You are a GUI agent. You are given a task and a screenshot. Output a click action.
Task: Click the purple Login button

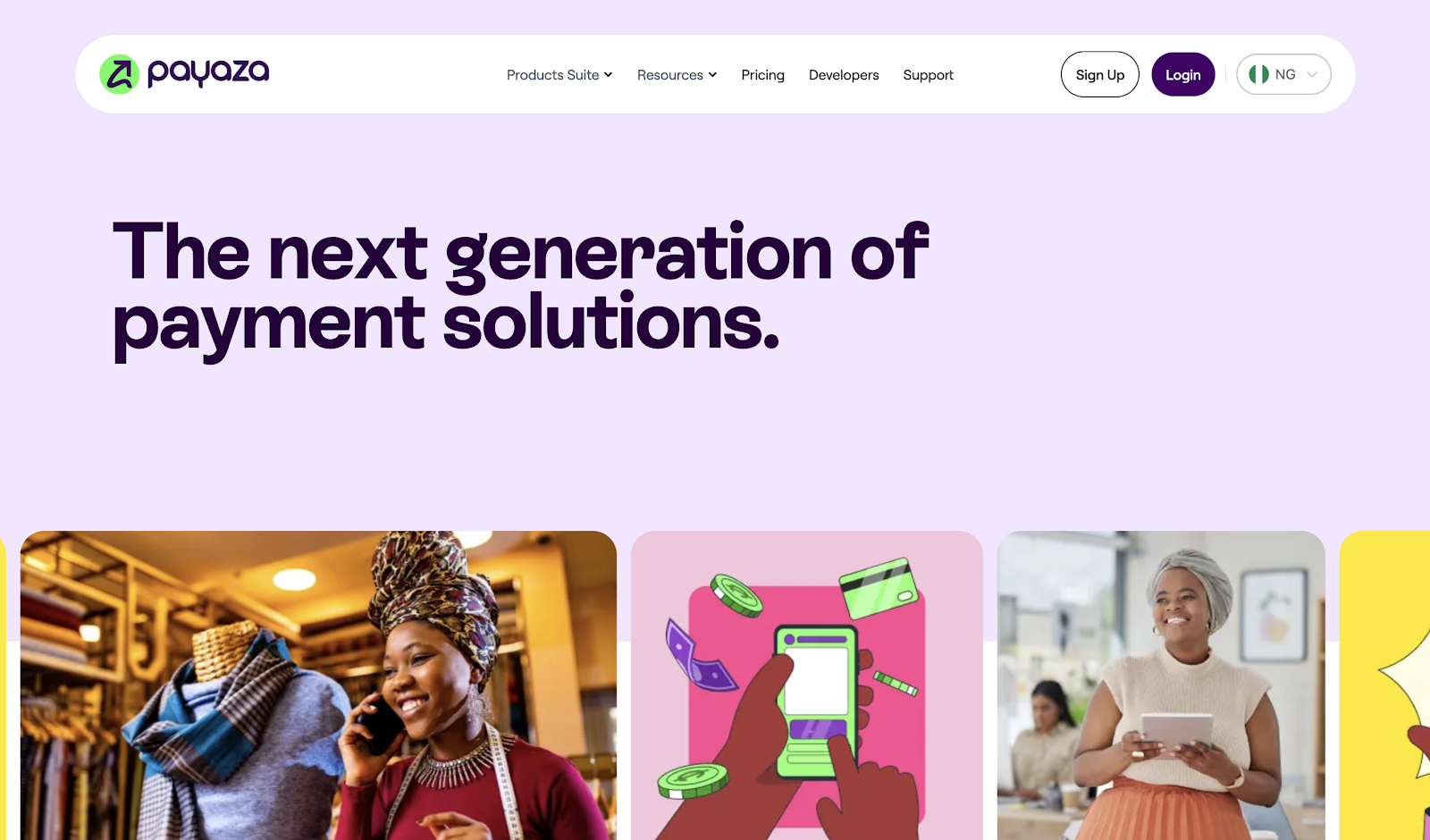[x=1182, y=74]
